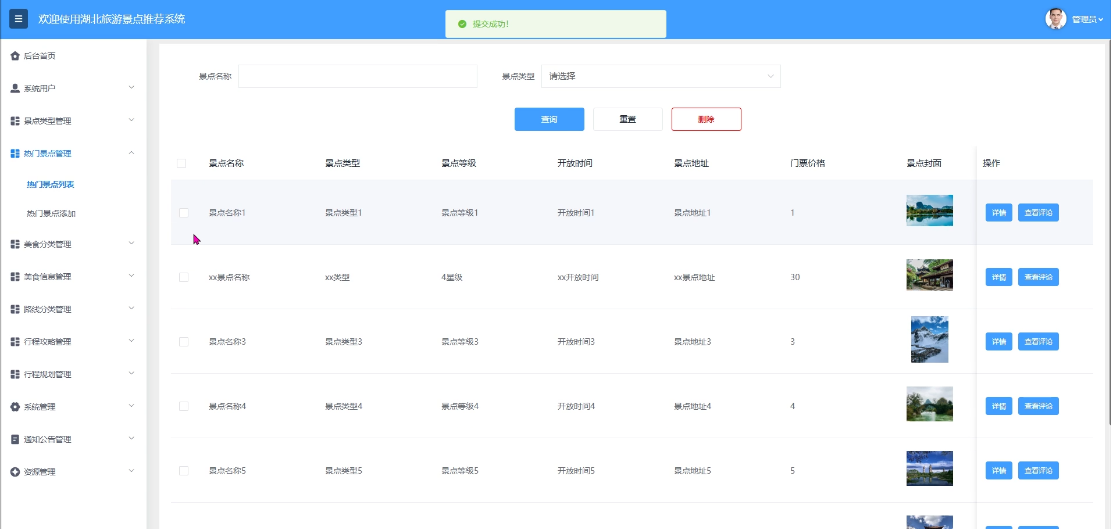1111x529 pixels.
Task: Expand the 路线分类管理 submenu chevron
Action: pyautogui.click(x=131, y=309)
